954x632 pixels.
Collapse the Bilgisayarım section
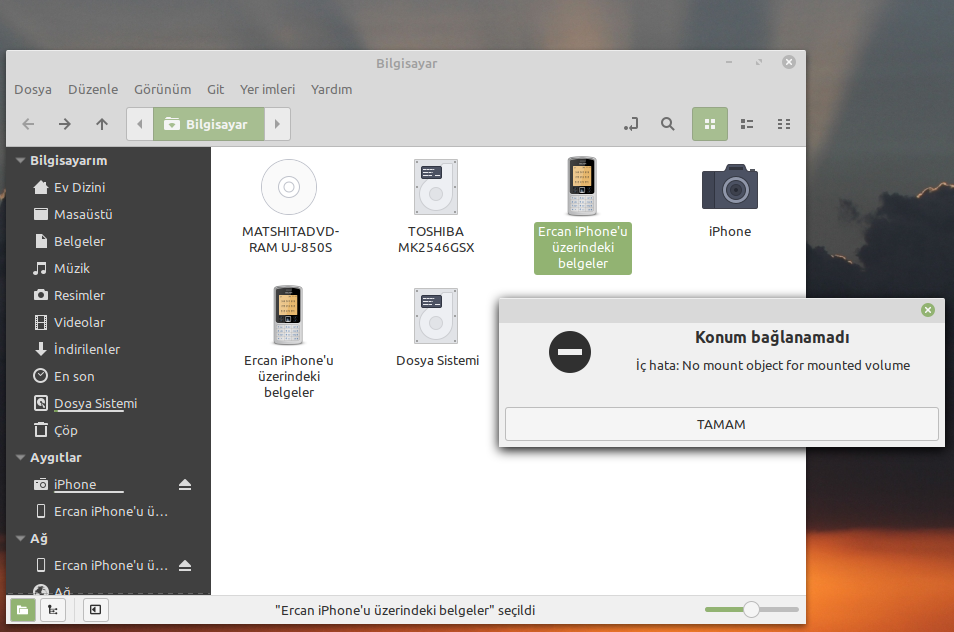21,161
